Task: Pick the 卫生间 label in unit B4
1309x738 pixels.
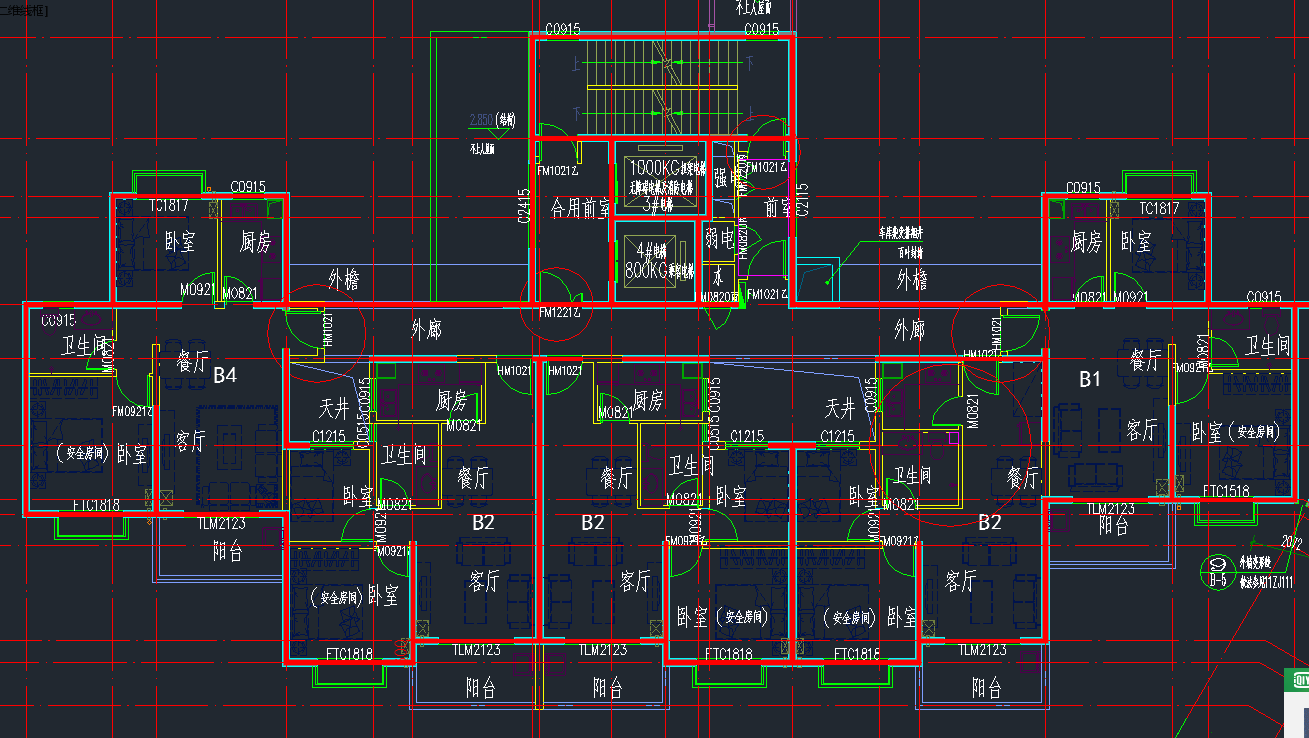Action: [x=84, y=346]
